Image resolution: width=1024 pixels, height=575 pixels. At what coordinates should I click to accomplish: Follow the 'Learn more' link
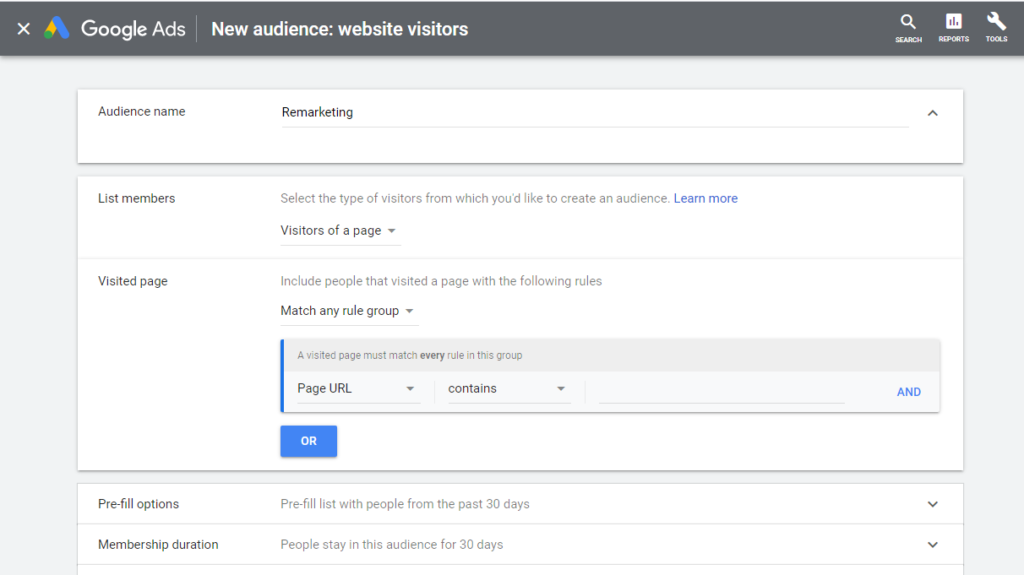pos(705,199)
